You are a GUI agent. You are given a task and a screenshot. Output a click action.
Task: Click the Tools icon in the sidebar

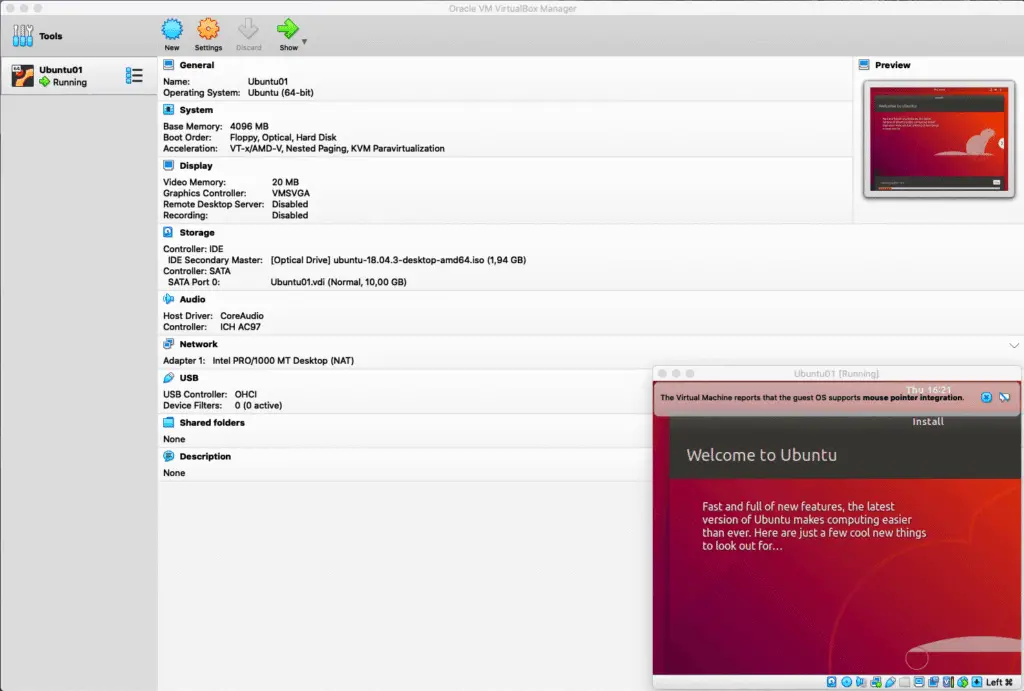coord(22,36)
